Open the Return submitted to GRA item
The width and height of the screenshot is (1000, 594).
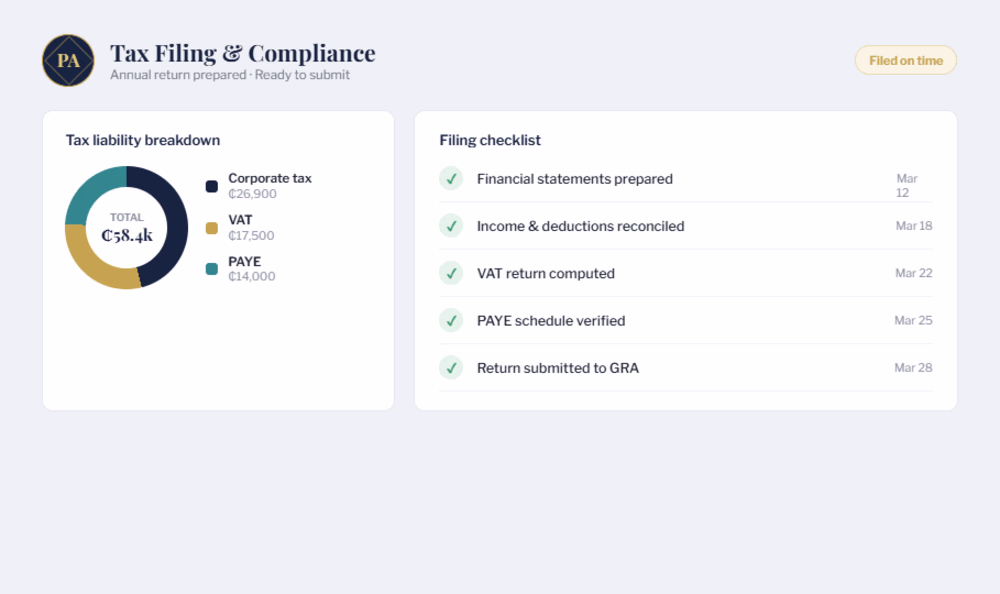coord(686,368)
